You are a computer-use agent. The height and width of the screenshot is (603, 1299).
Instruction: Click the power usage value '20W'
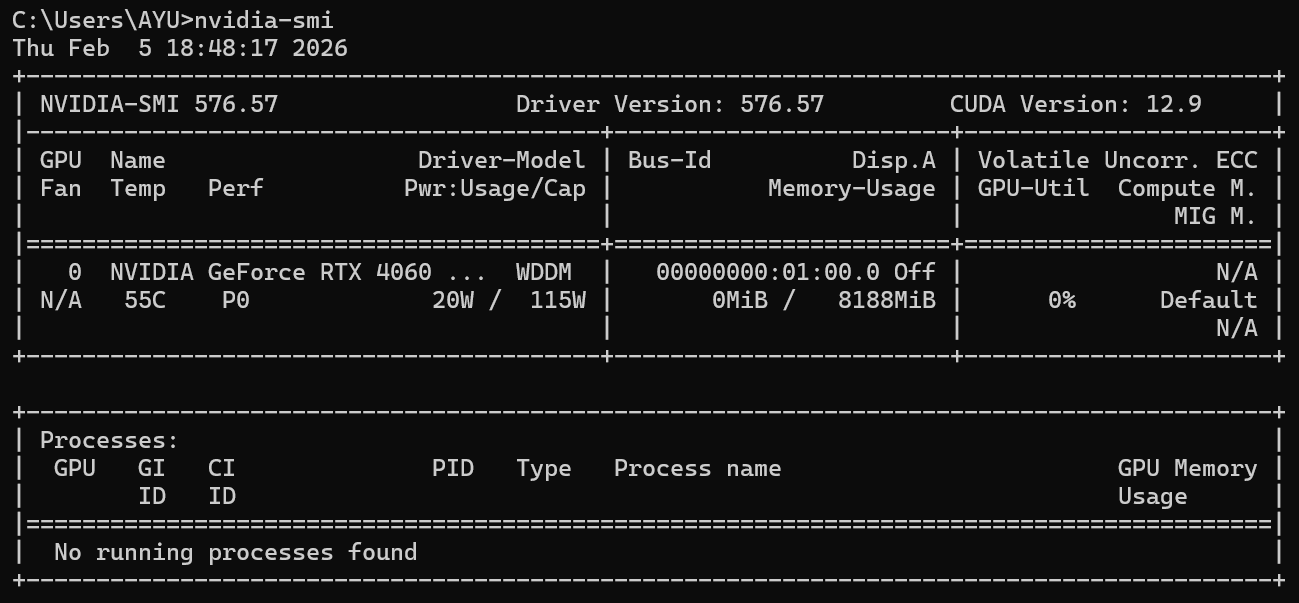[x=452, y=300]
